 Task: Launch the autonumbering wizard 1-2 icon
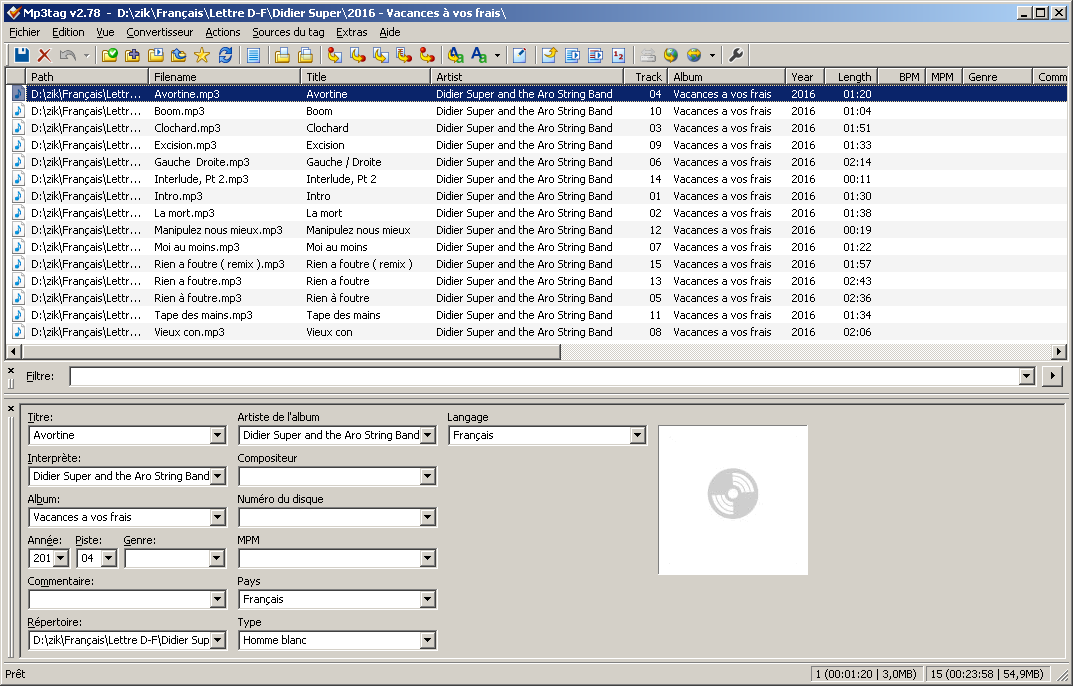(619, 55)
